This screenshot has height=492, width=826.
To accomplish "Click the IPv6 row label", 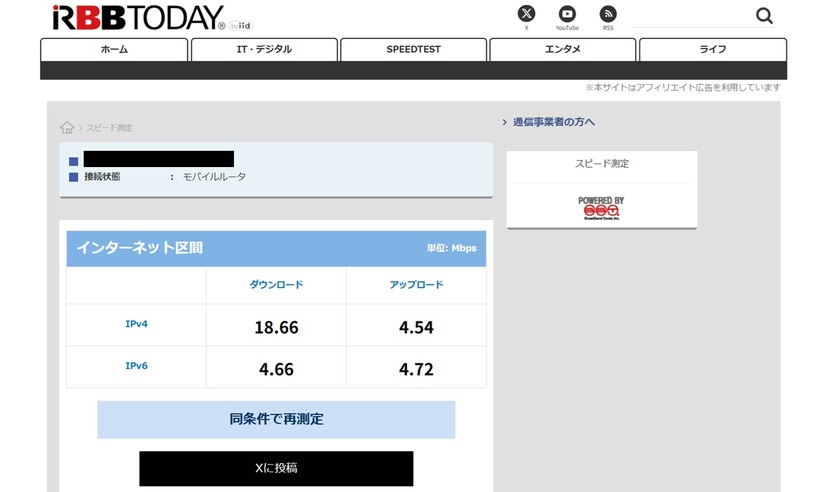I will point(136,366).
